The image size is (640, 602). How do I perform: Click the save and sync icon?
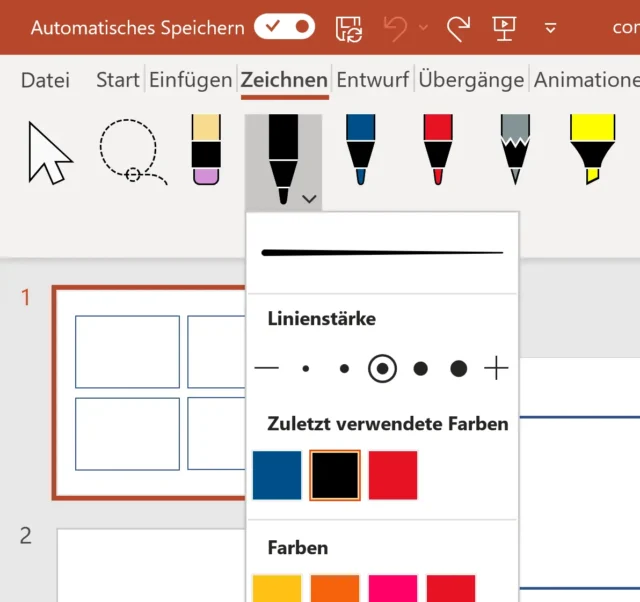pos(348,28)
